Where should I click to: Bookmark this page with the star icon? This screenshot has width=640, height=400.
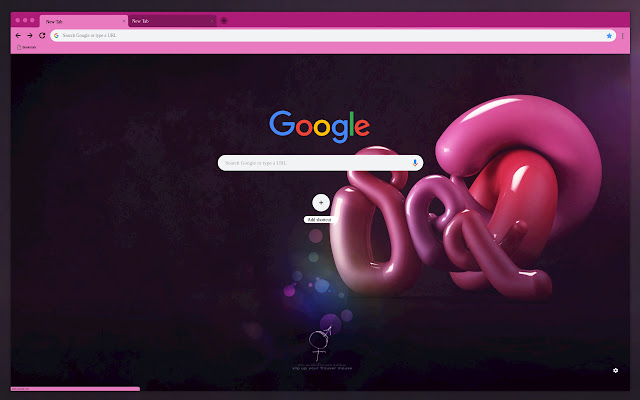point(609,36)
